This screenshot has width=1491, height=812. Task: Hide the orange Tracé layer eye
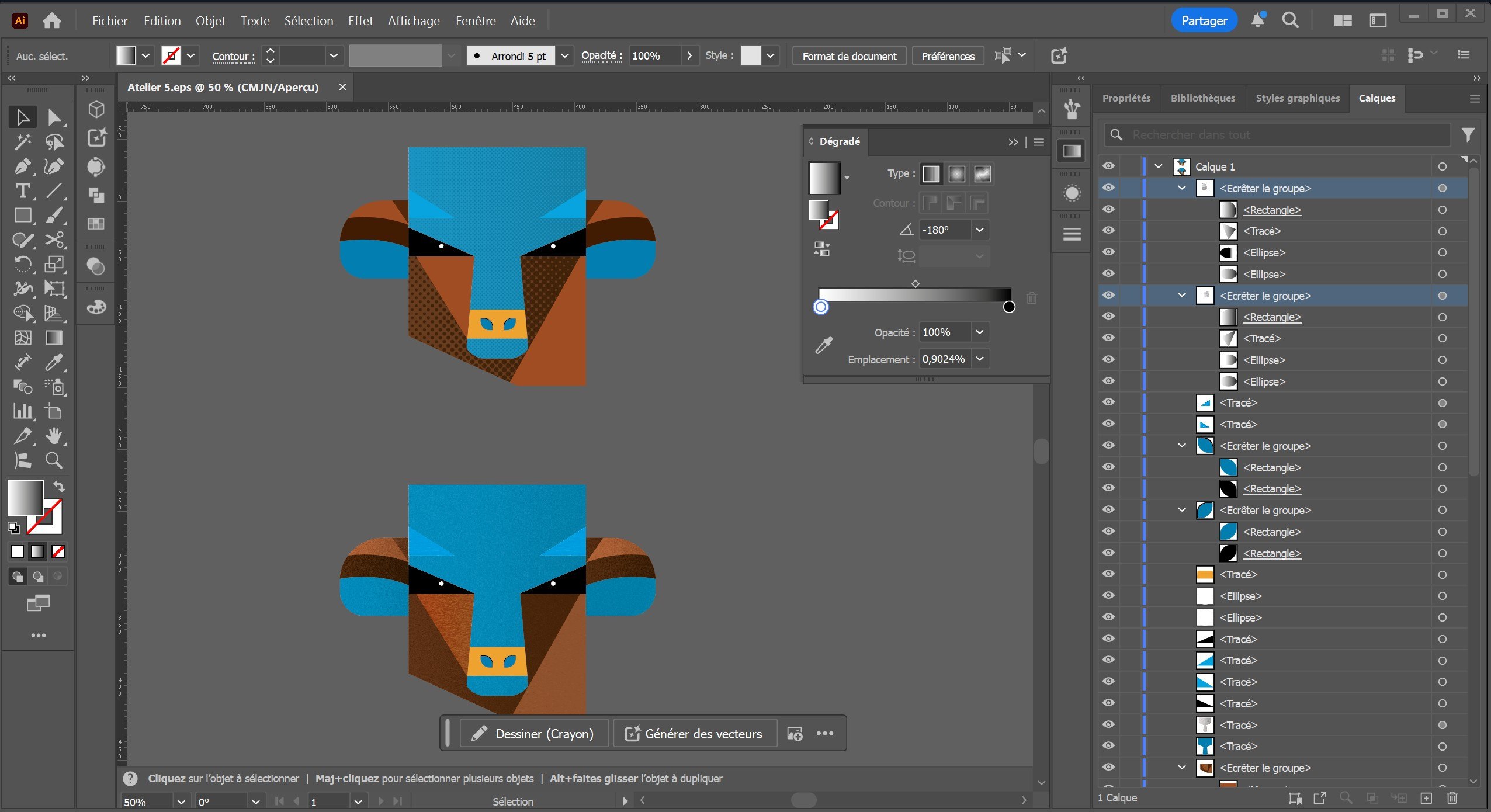coord(1108,574)
